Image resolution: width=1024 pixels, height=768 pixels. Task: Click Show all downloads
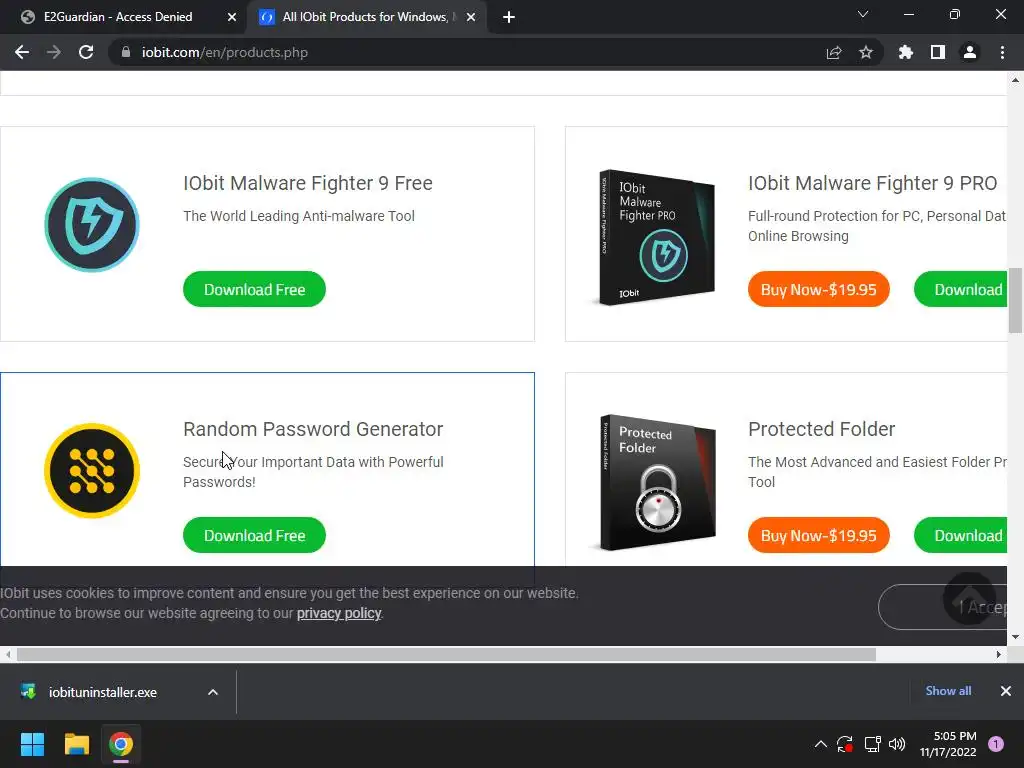coord(948,691)
